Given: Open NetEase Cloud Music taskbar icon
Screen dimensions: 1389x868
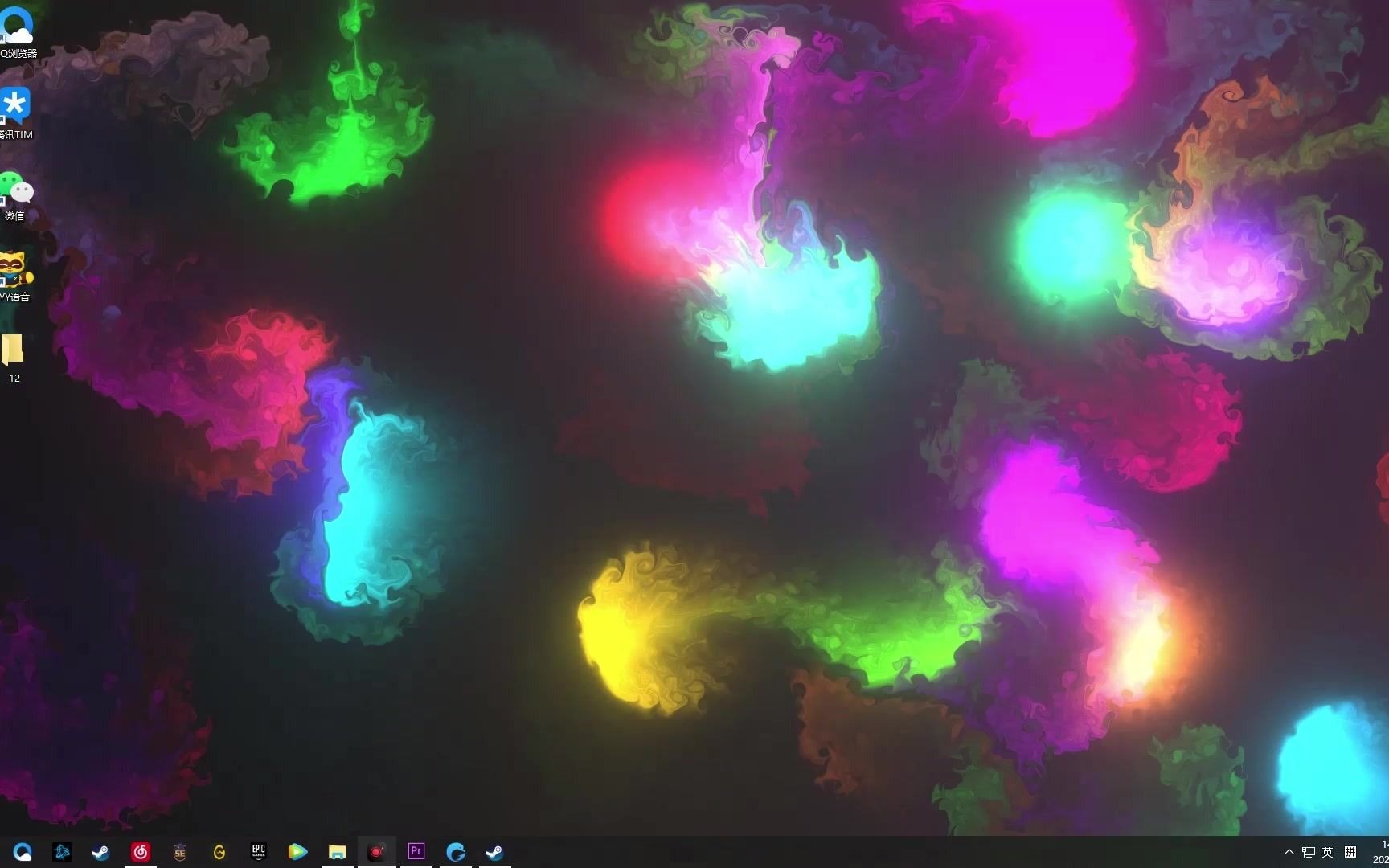Looking at the screenshot, I should click(141, 852).
